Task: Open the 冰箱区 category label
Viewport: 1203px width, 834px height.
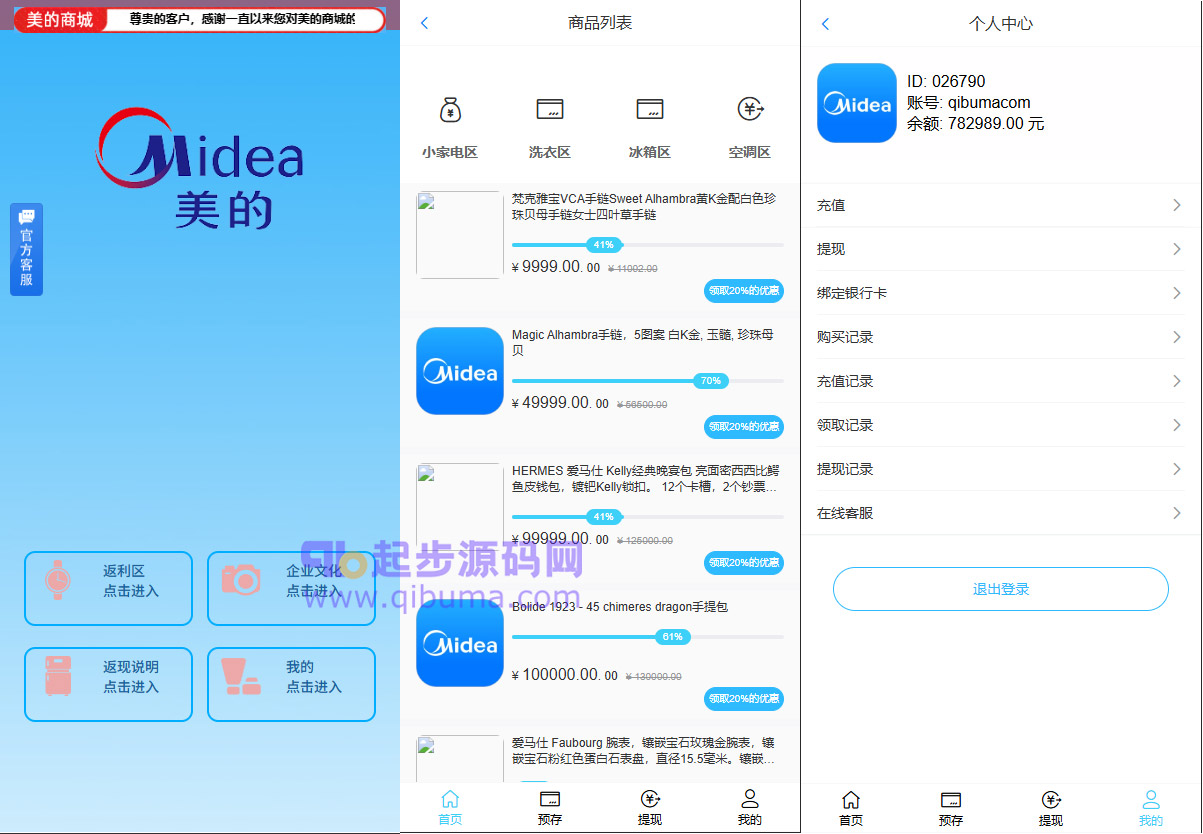Action: click(650, 153)
